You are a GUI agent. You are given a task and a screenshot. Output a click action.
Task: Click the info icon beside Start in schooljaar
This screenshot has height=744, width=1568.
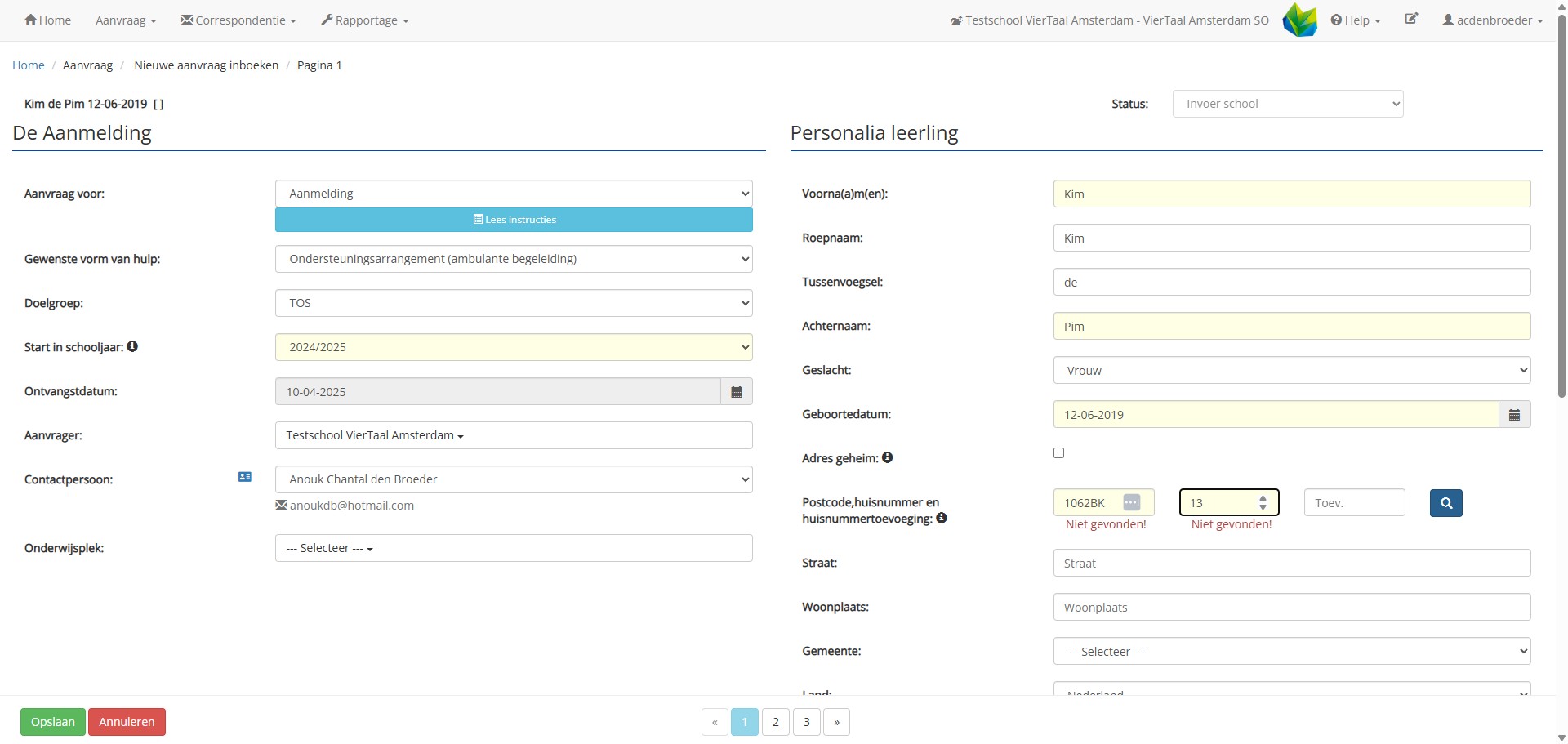(132, 346)
